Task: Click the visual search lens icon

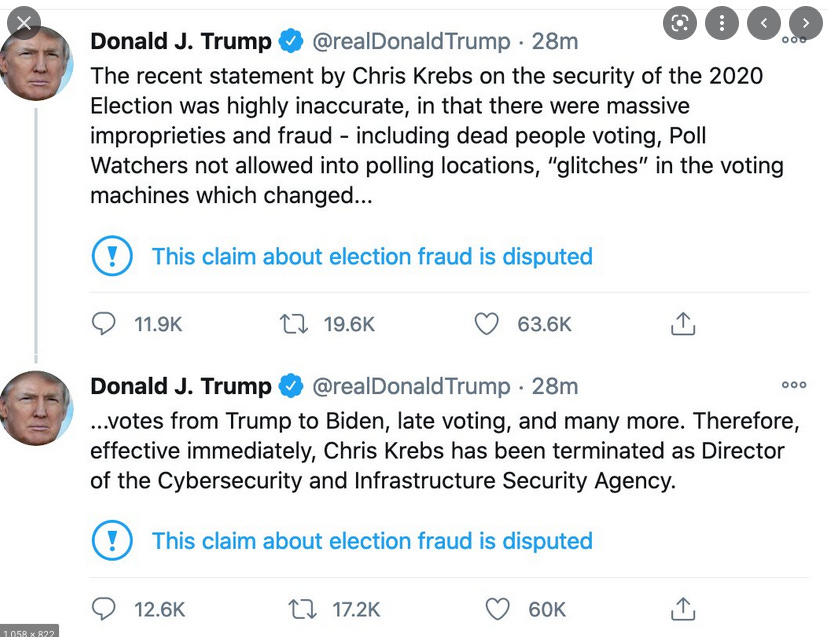Action: [x=681, y=23]
